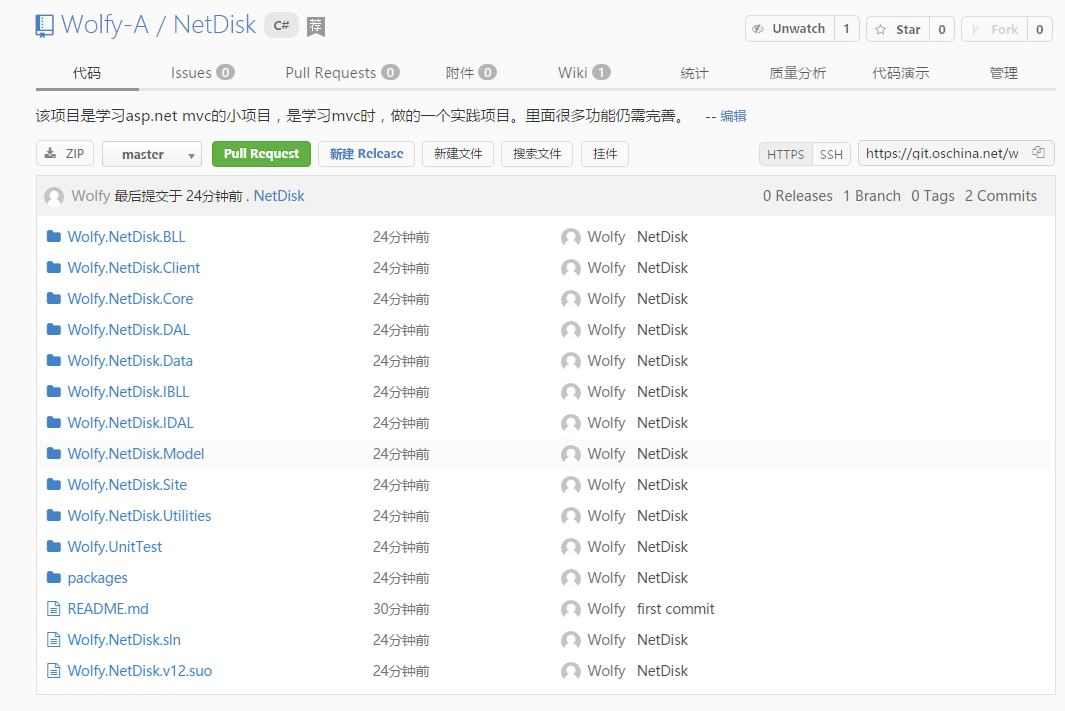Open the README.md file name
Viewport: 1065px width, 711px height.
pyautogui.click(x=108, y=608)
